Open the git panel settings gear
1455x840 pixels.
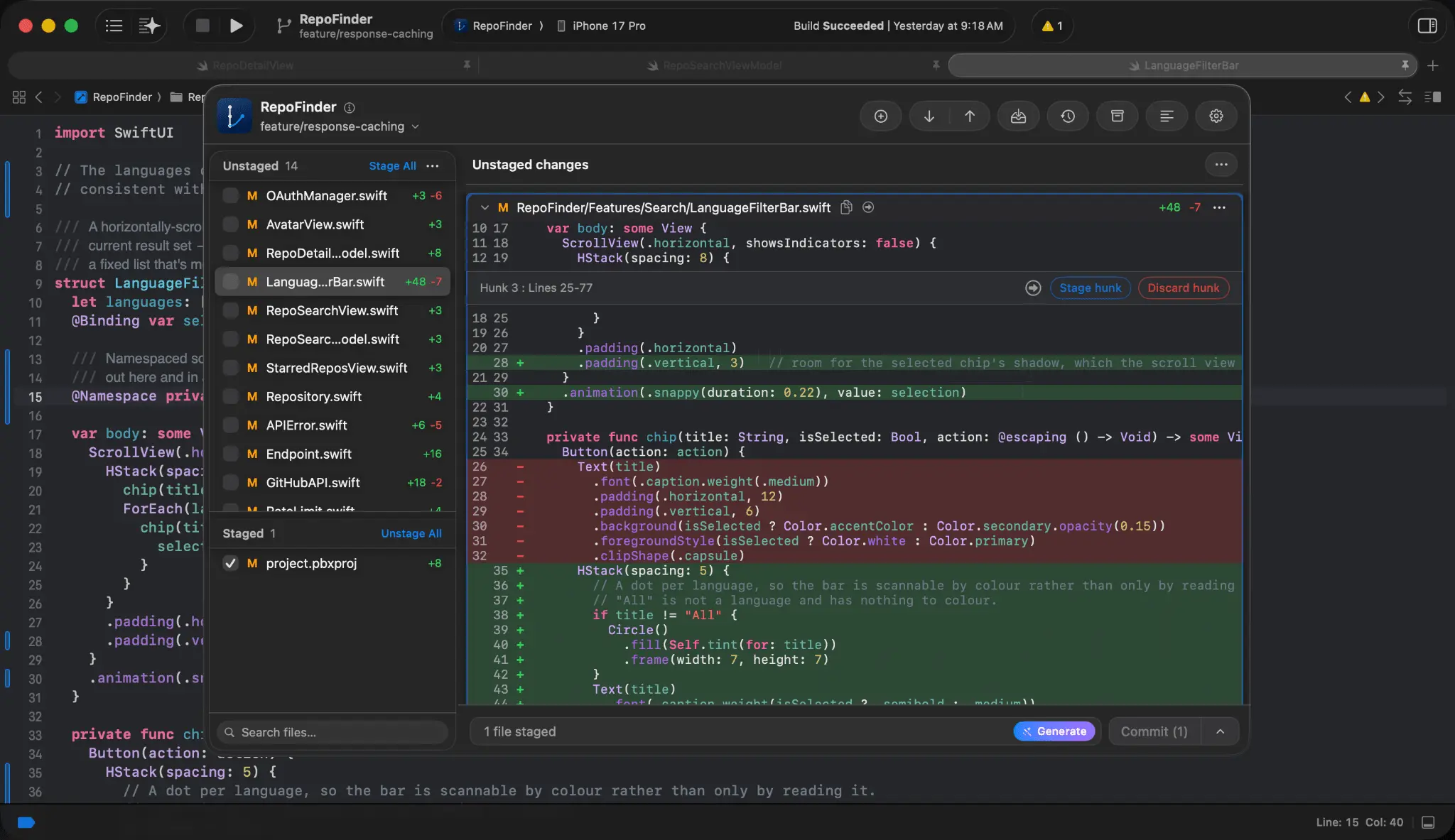pyautogui.click(x=1216, y=116)
